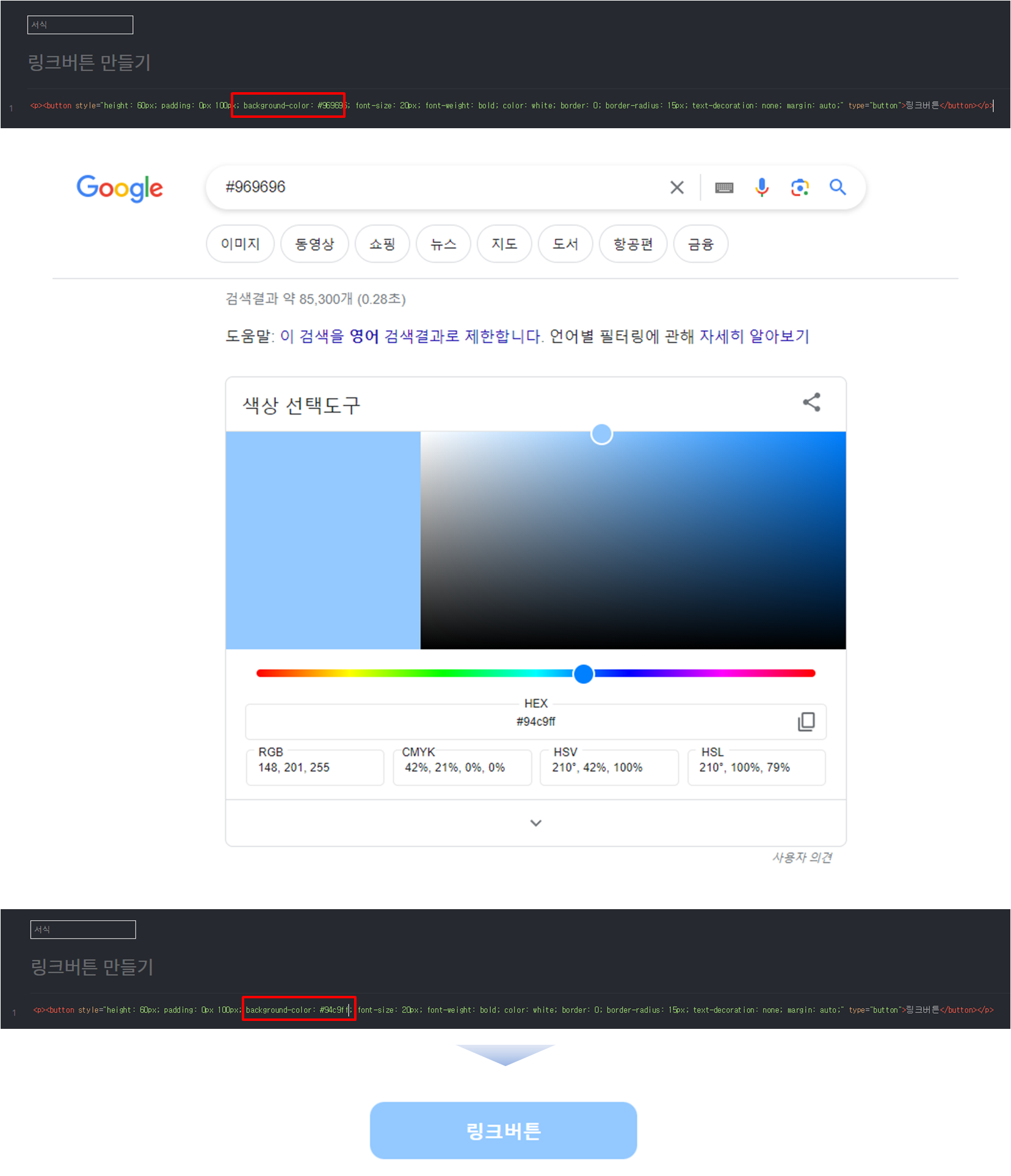Image resolution: width=1011 pixels, height=1176 pixels.
Task: Click the bottom 링크버튼 만들기 title
Action: pos(92,967)
